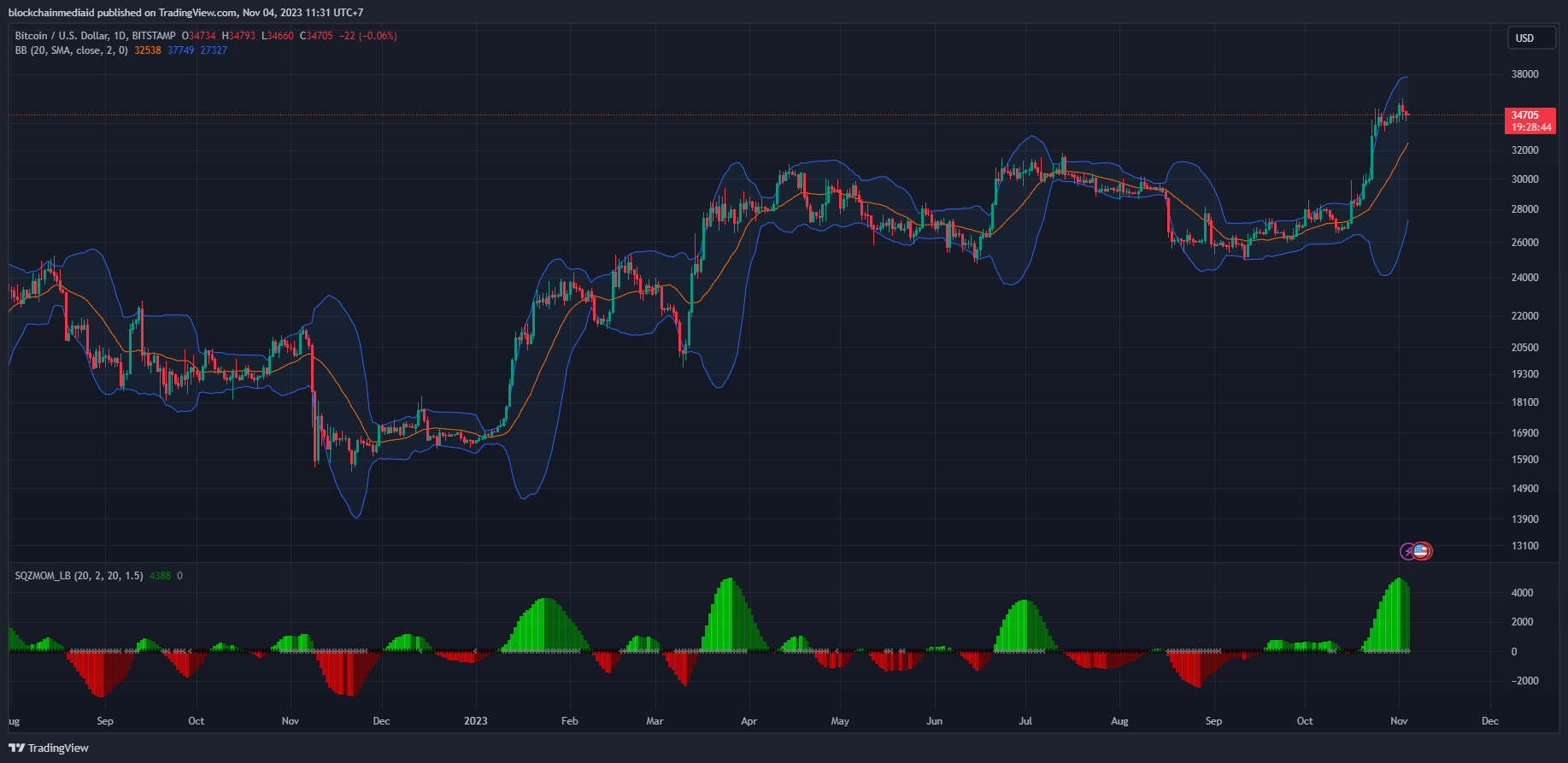Click the May label on time axis
This screenshot has width=1568, height=763.
tap(840, 721)
